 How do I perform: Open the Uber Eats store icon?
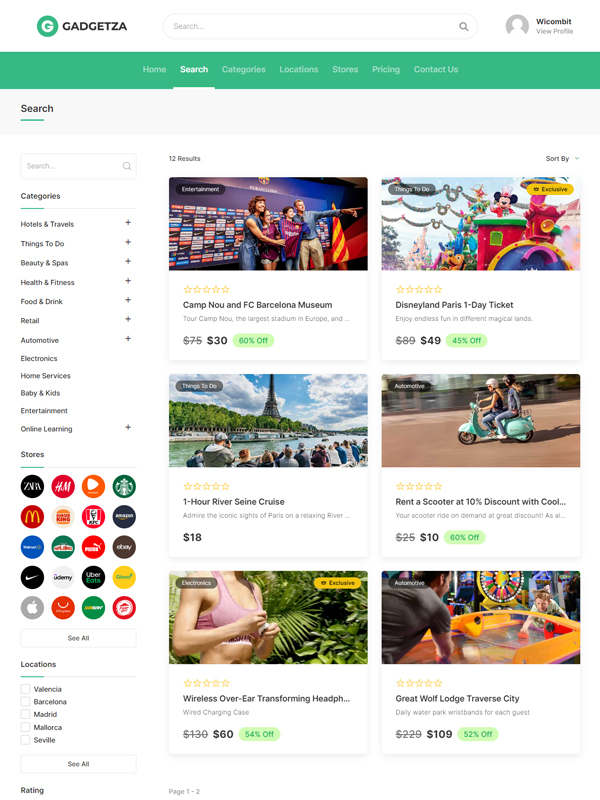tap(93, 578)
